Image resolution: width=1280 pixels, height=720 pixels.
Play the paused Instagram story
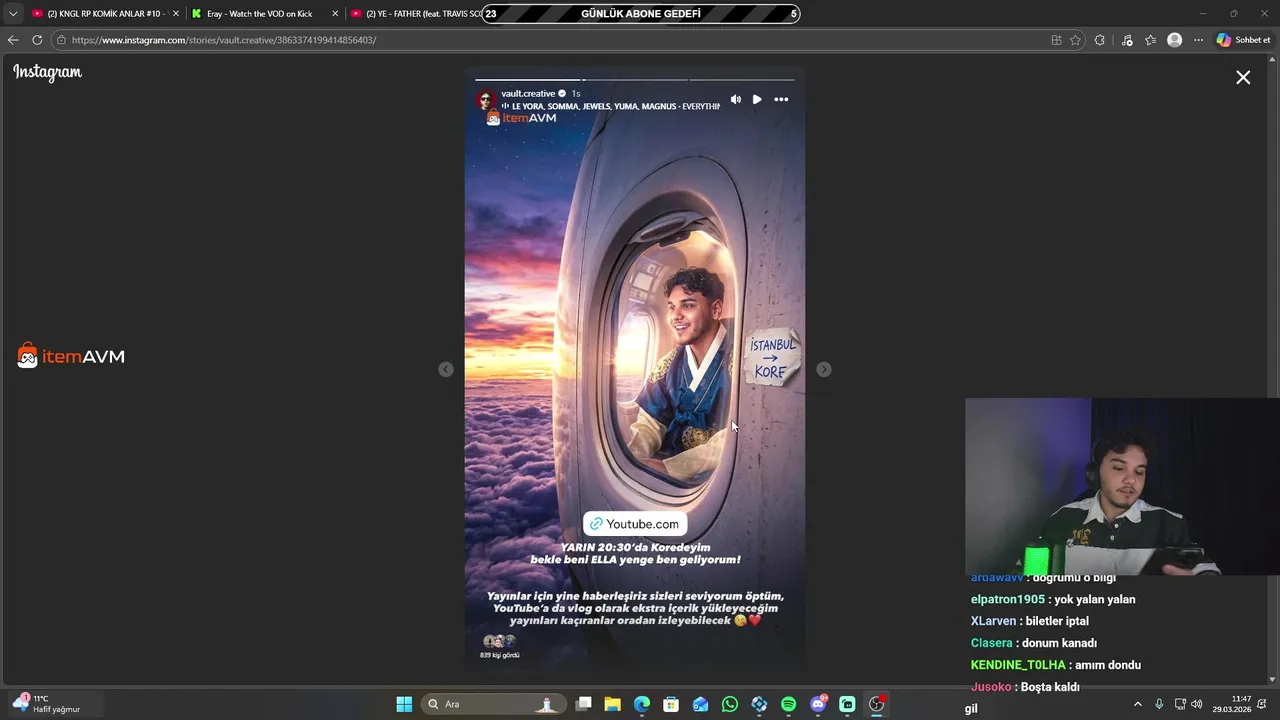pyautogui.click(x=757, y=99)
